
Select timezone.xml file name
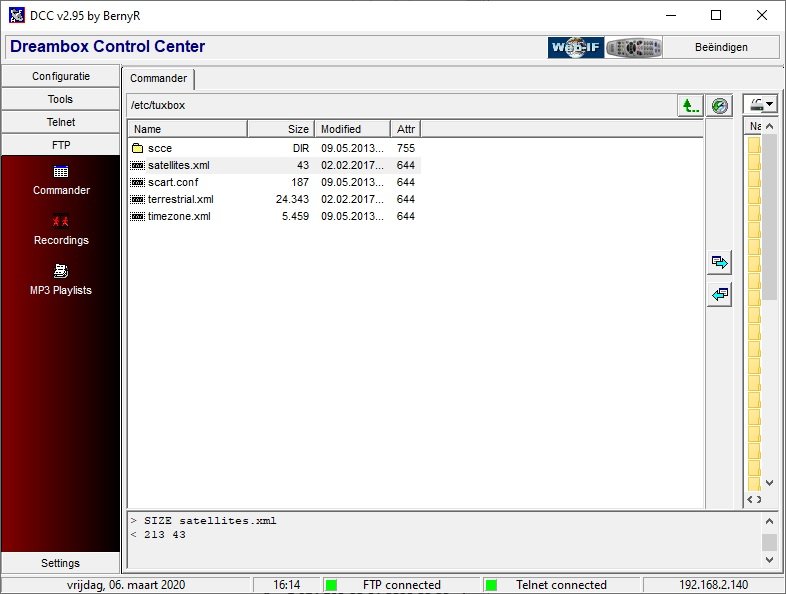(179, 217)
